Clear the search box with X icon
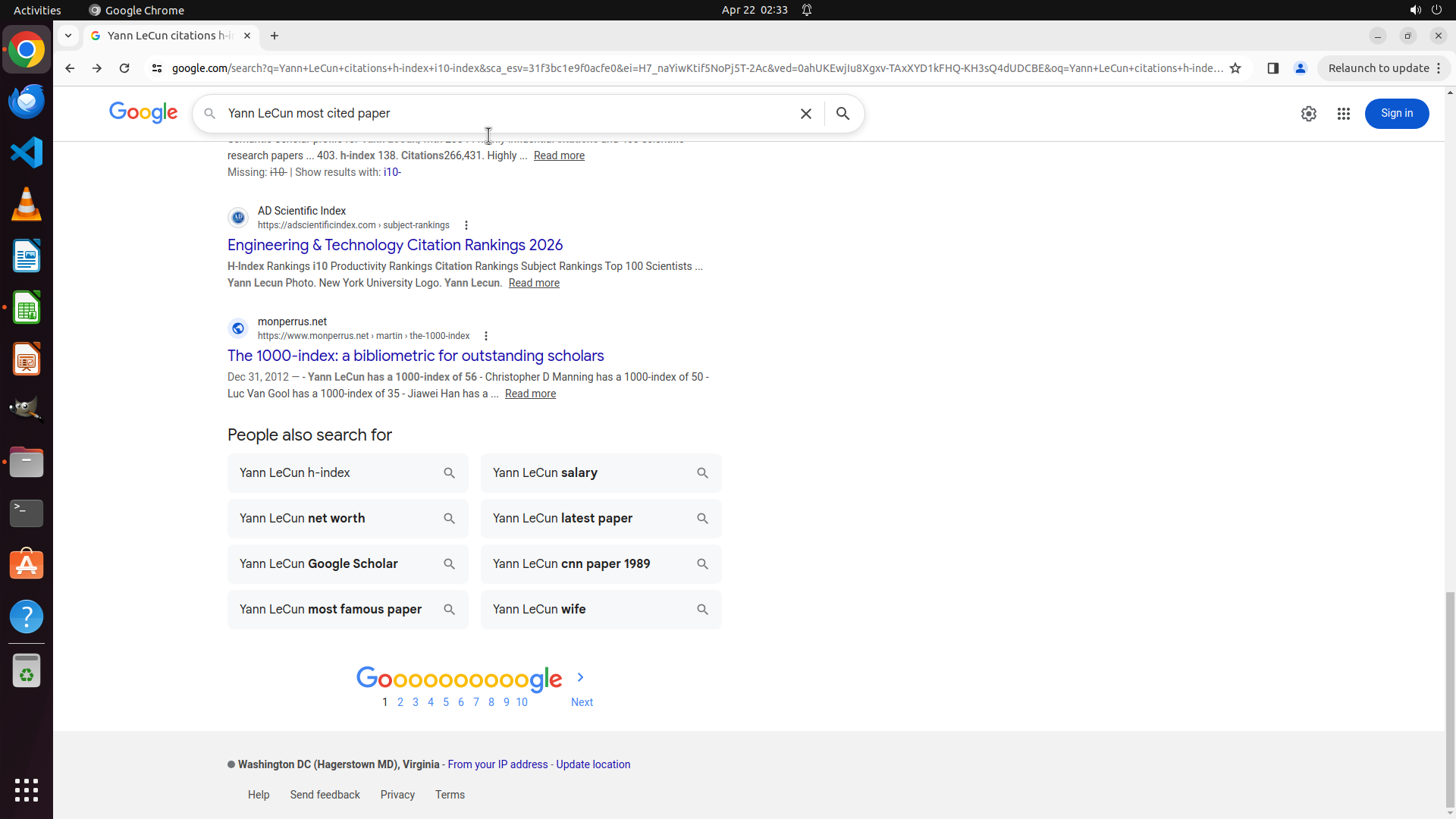The height and width of the screenshot is (819, 1456). pos(805,114)
